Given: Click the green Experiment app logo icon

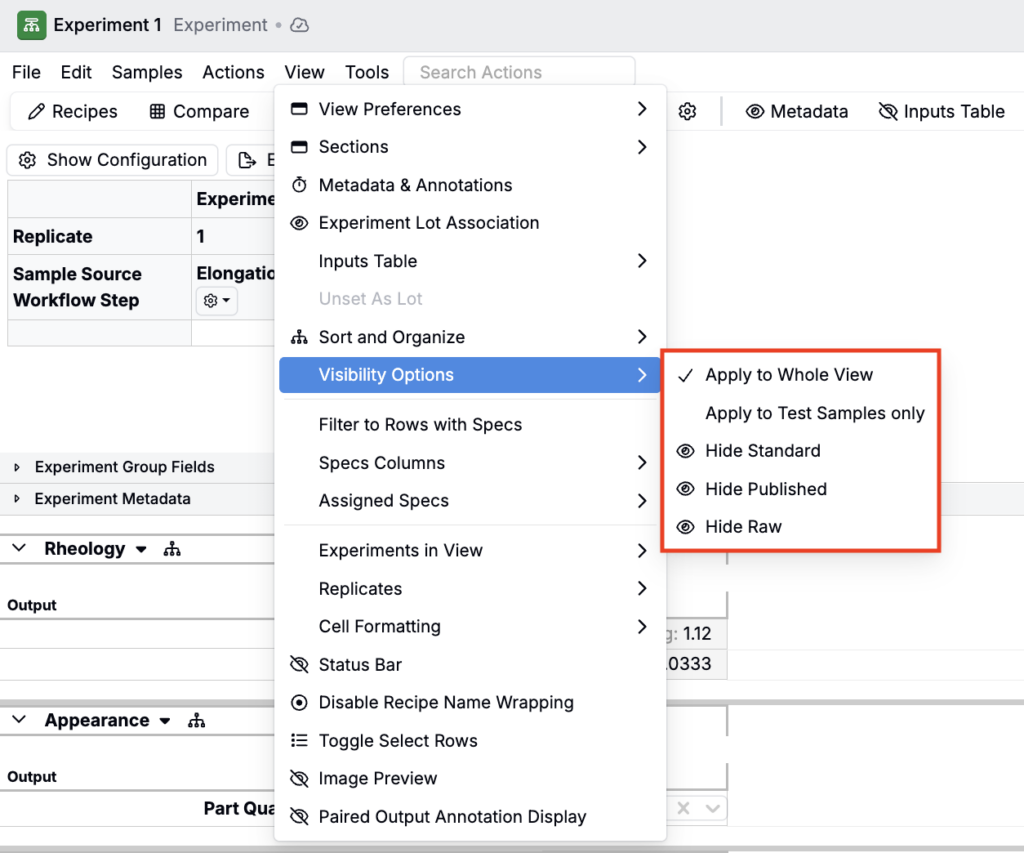Looking at the screenshot, I should pos(32,25).
